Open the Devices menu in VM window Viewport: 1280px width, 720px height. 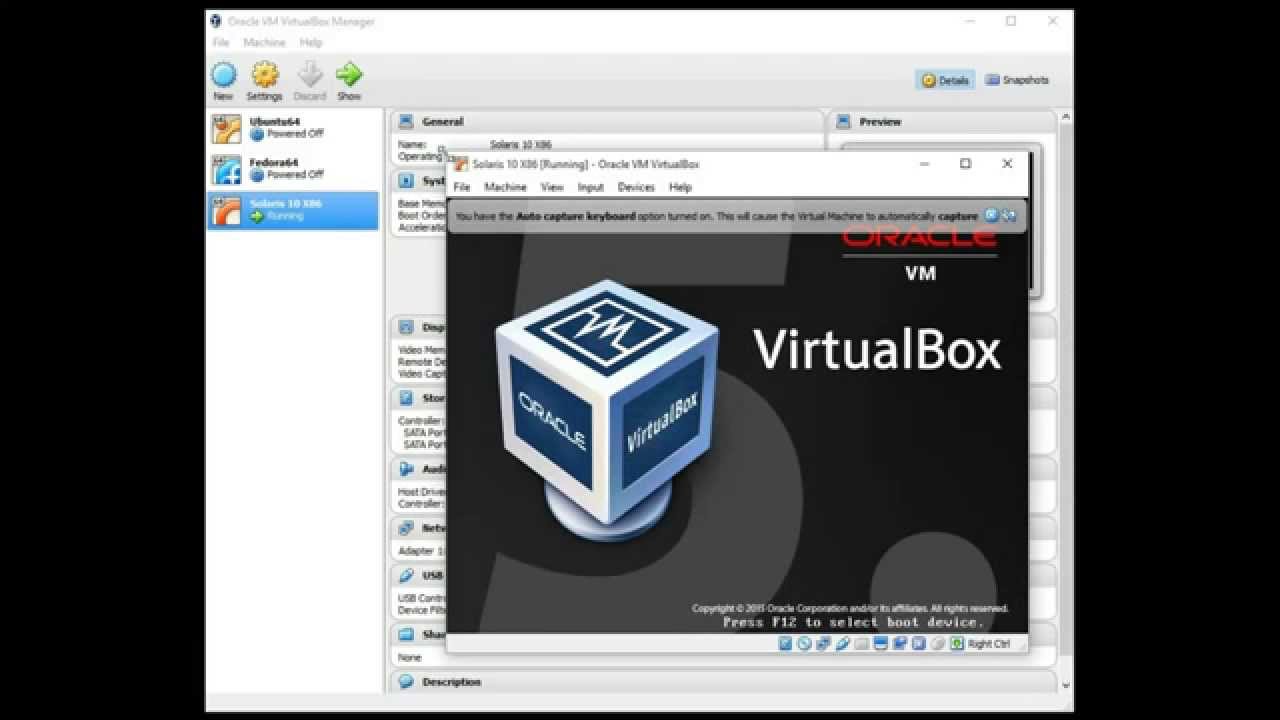[636, 187]
